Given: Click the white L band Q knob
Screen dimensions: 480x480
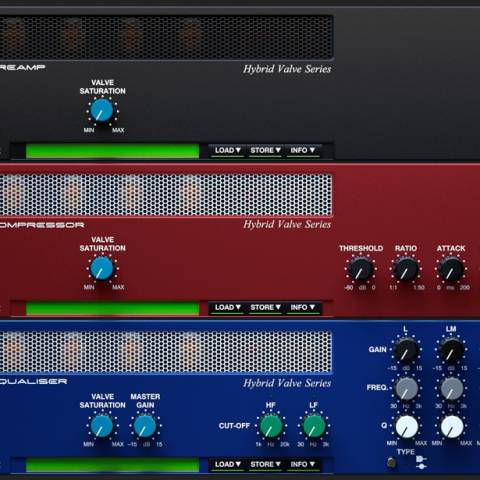Looking at the screenshot, I should coord(407,427).
